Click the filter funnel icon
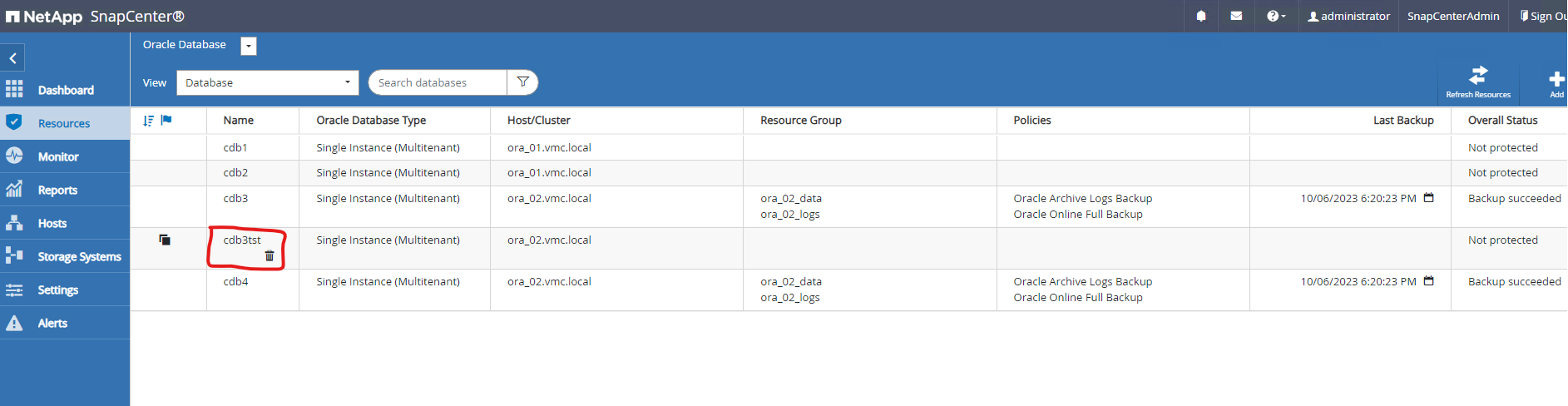This screenshot has width=1568, height=406. click(523, 82)
